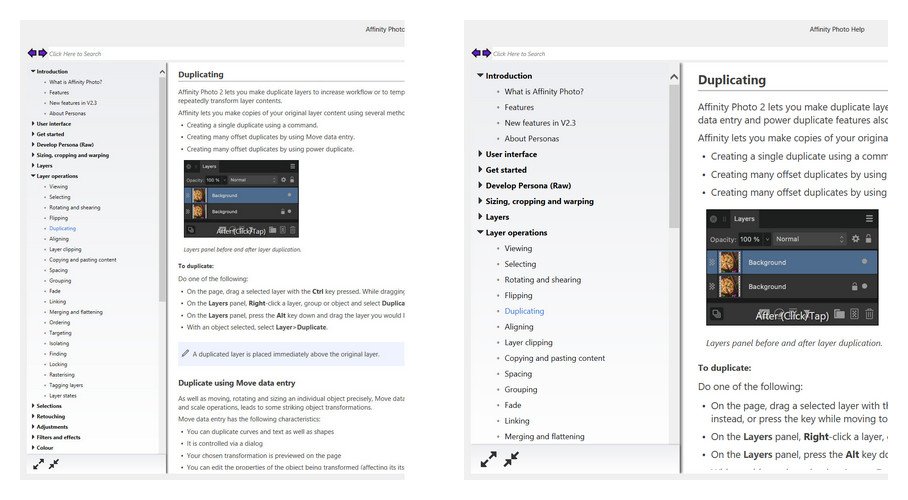Open Merging and flattening in right help window
The image size is (908, 500).
(x=544, y=436)
